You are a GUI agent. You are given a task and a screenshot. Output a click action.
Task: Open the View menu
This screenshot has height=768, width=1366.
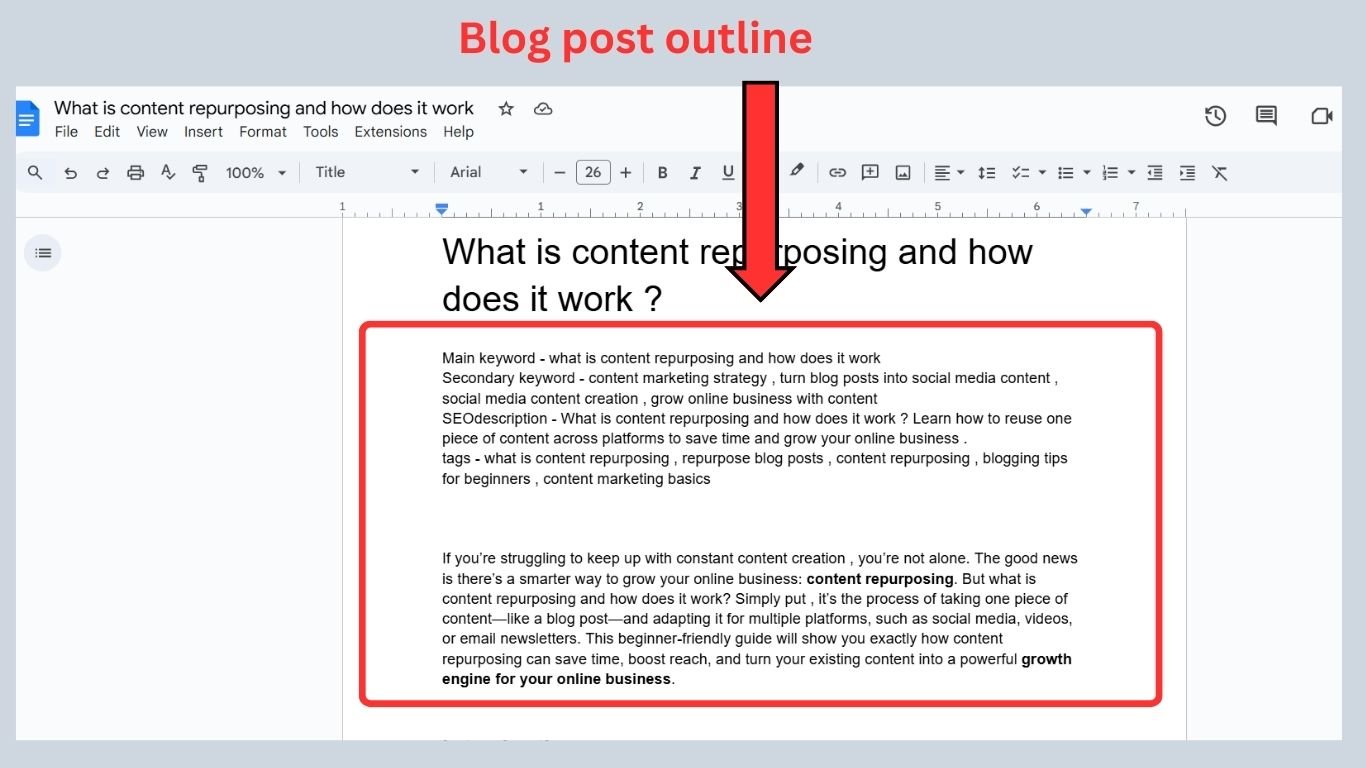(152, 132)
